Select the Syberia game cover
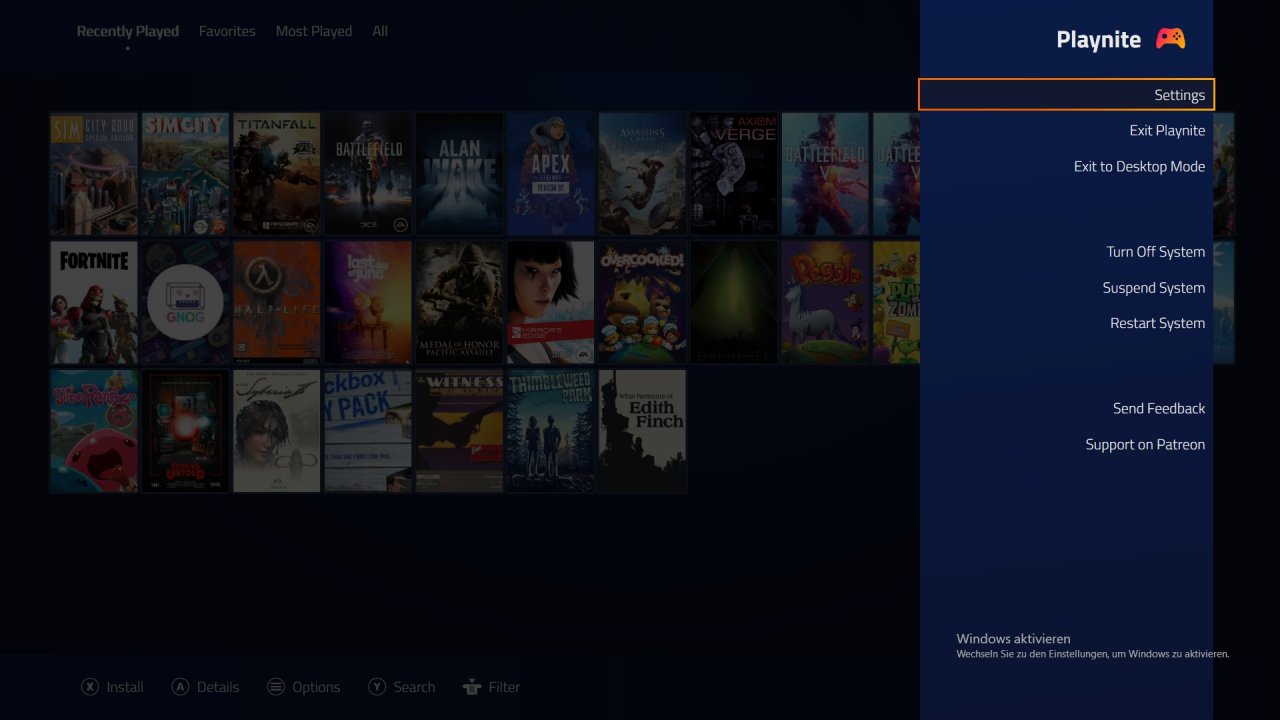 coord(277,431)
